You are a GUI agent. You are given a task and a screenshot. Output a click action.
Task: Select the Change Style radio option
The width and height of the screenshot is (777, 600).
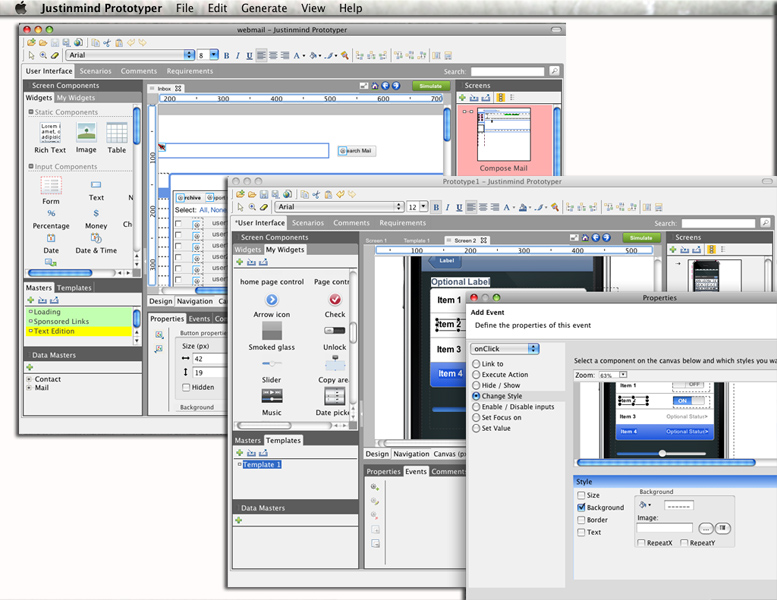pos(476,396)
